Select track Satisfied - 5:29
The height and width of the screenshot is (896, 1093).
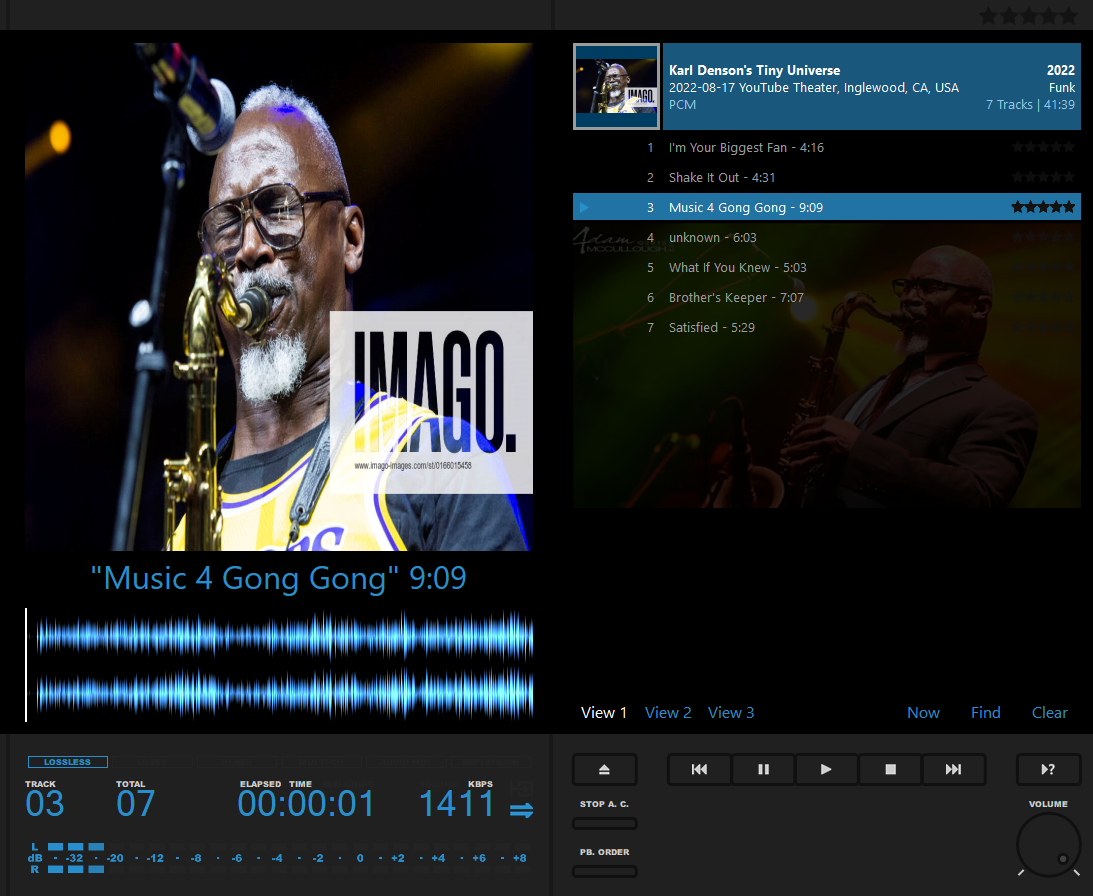click(x=827, y=327)
